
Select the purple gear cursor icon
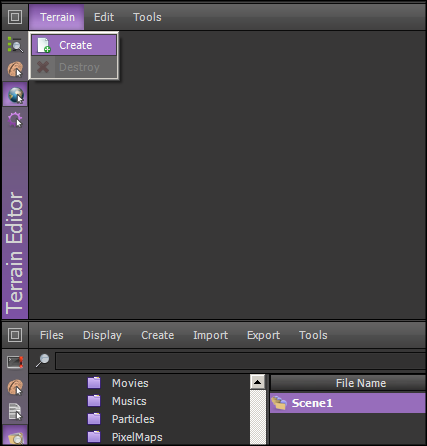click(x=15, y=120)
